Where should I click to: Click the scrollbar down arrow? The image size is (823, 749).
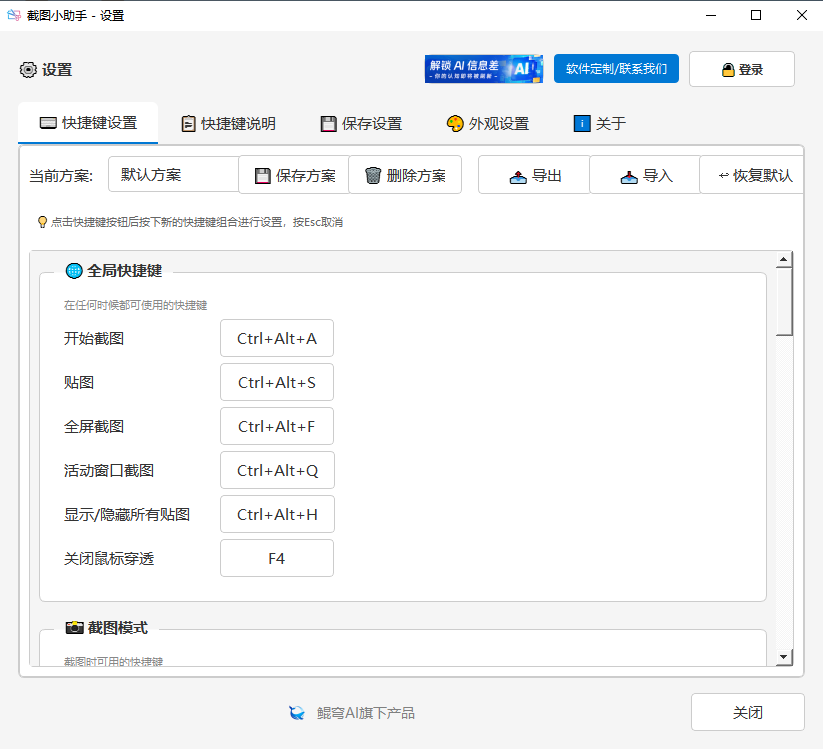point(784,658)
